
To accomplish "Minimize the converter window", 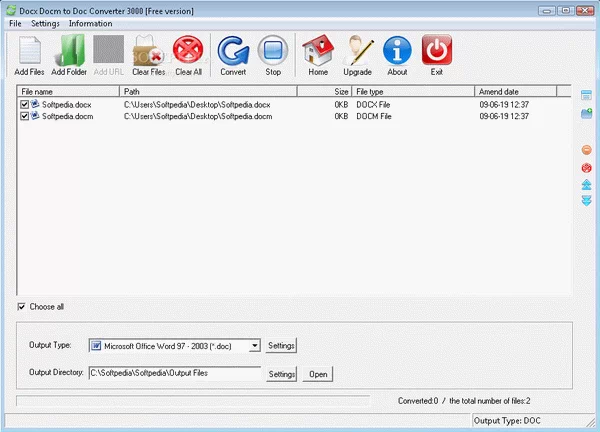I will 546,11.
